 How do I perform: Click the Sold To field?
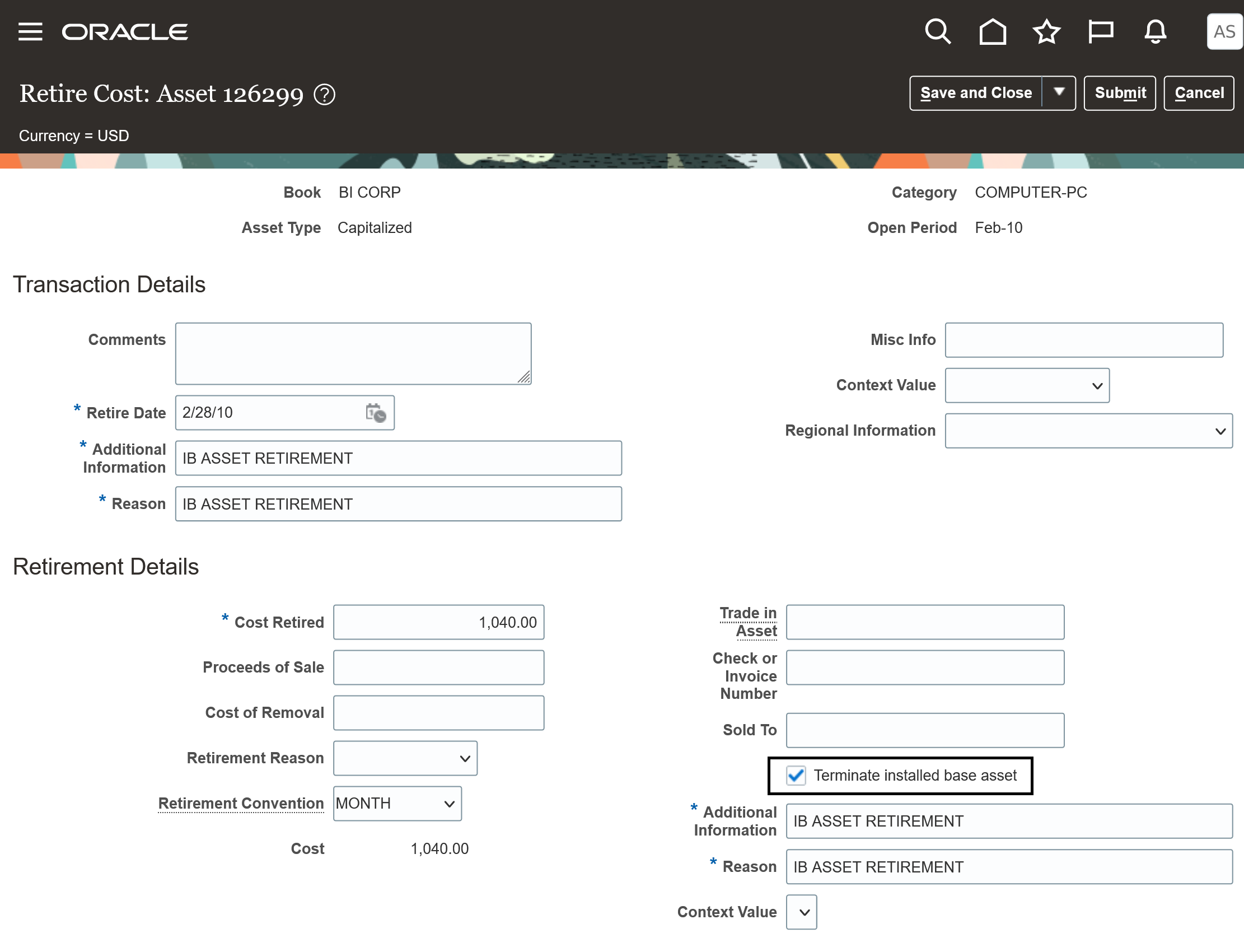[x=925, y=731]
